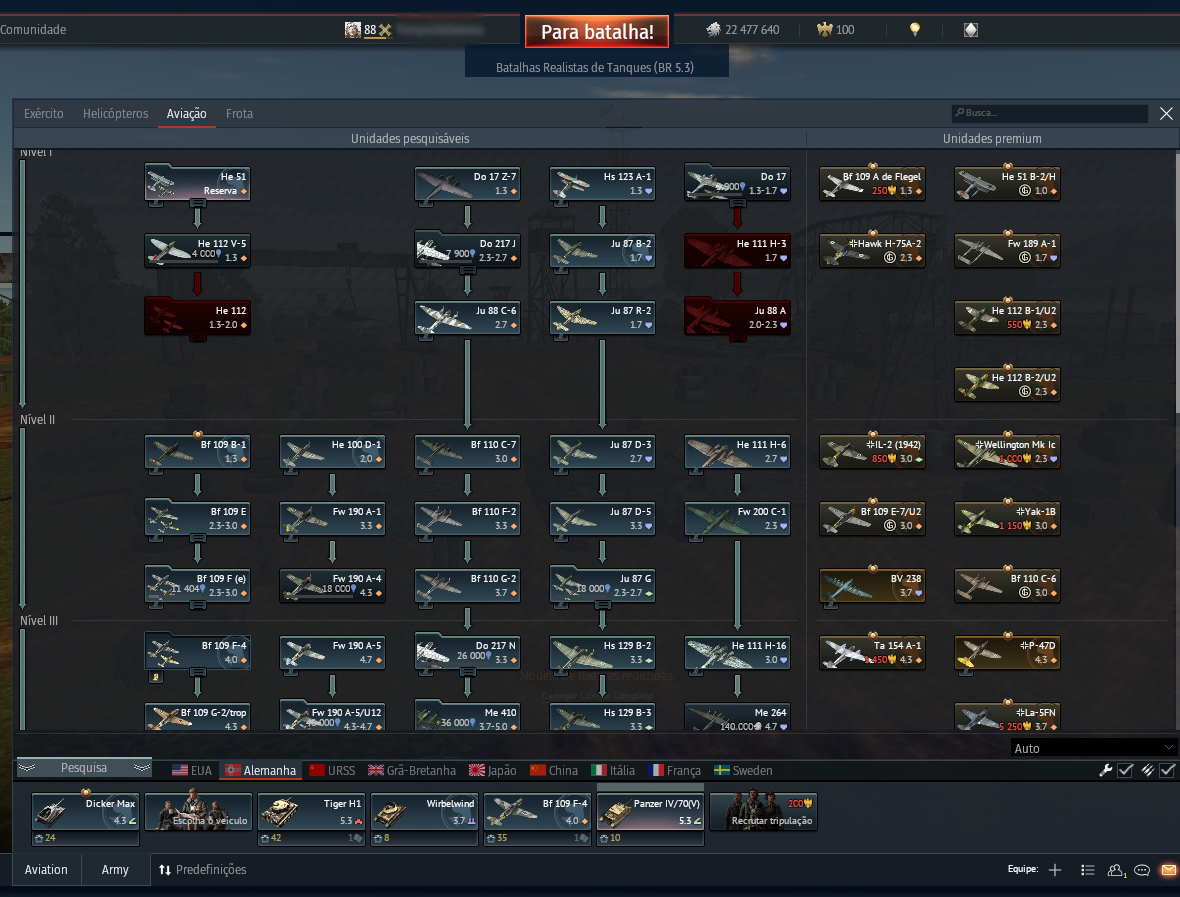Image resolution: width=1180 pixels, height=897 pixels.
Task: Select the Hs 123 A-1 aircraft
Action: 602,184
